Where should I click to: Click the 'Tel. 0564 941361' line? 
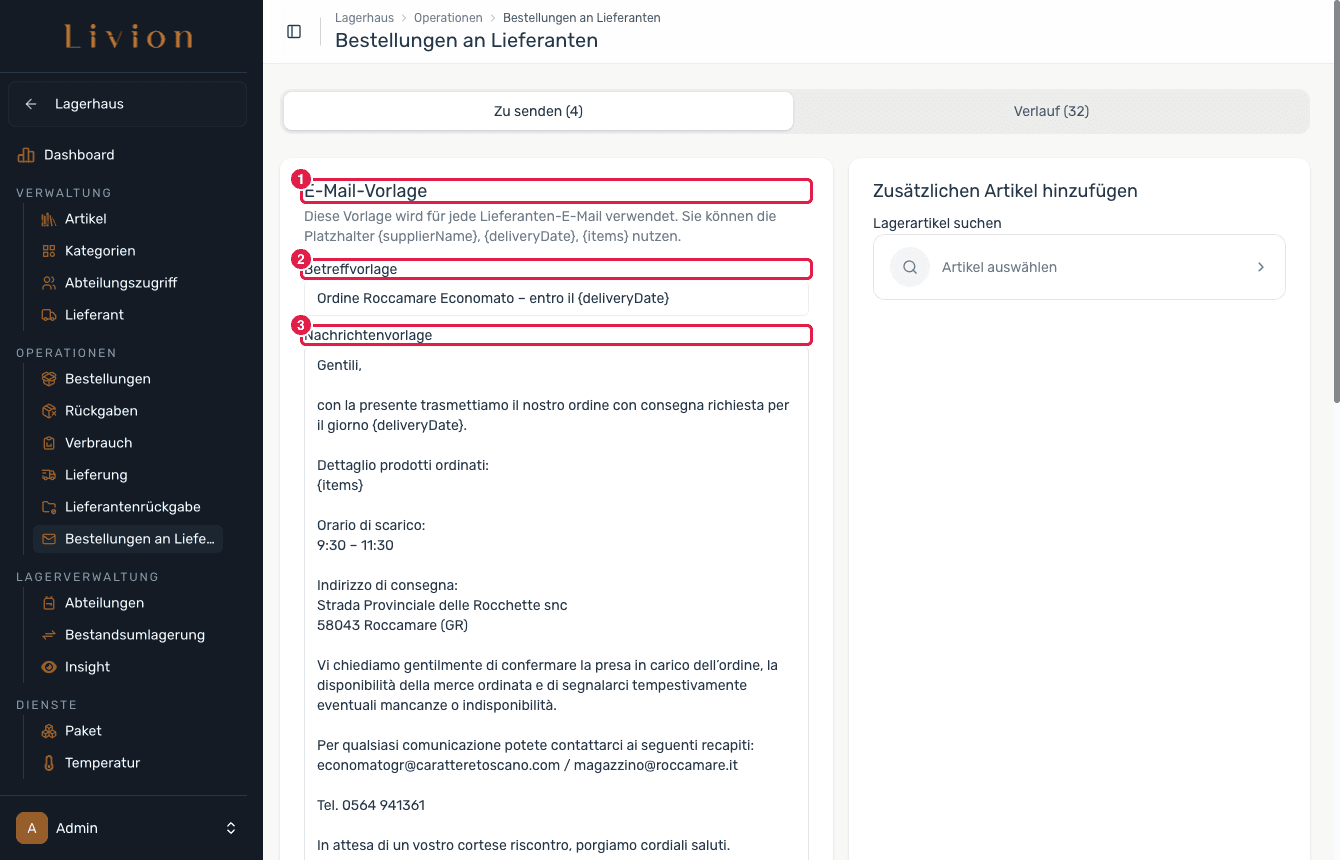[371, 805]
